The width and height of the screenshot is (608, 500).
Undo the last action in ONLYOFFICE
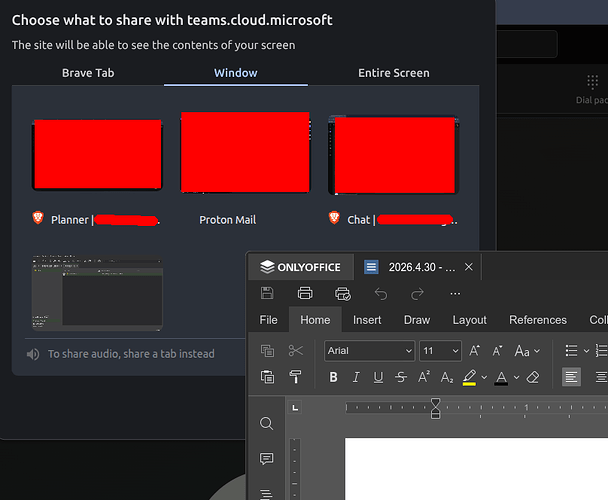point(381,294)
